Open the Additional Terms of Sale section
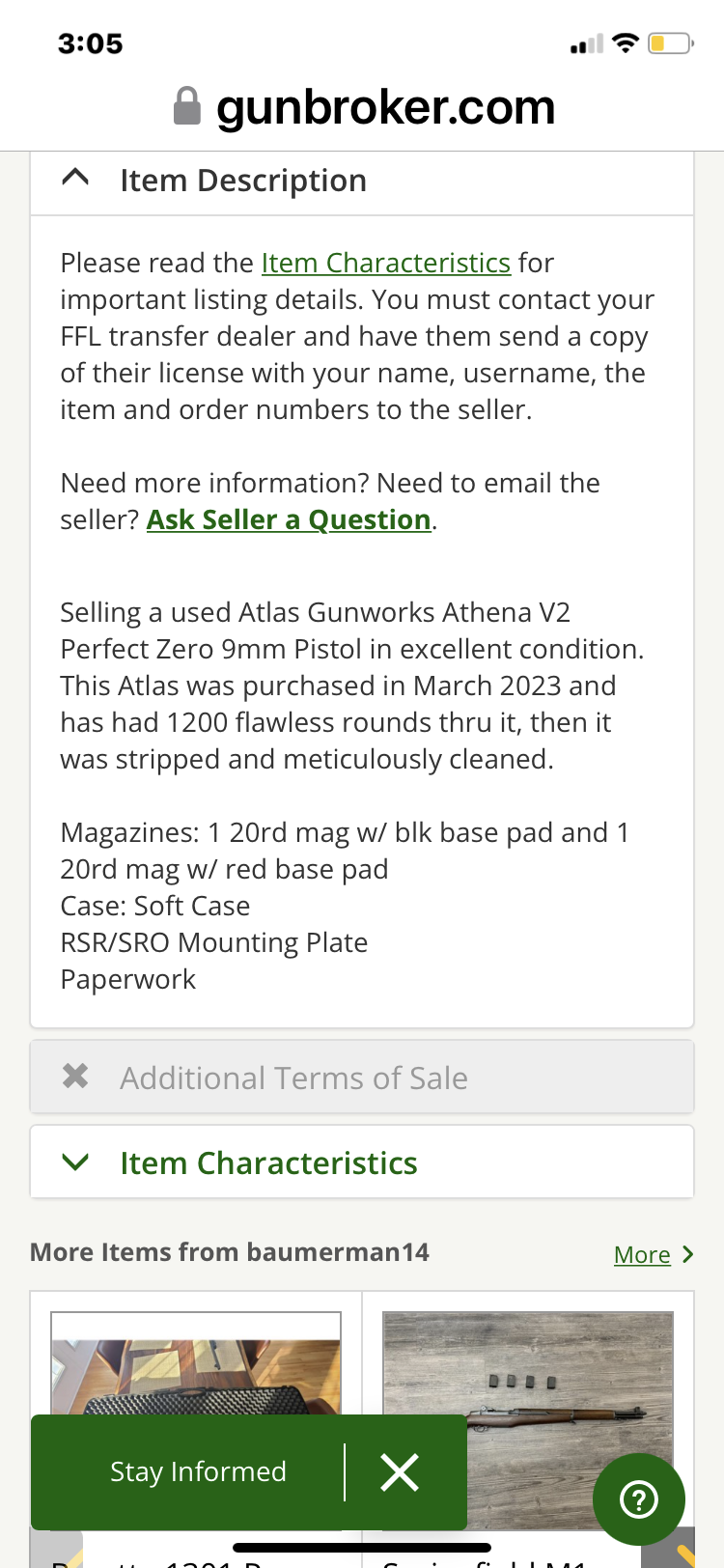724x1568 pixels. click(293, 1078)
